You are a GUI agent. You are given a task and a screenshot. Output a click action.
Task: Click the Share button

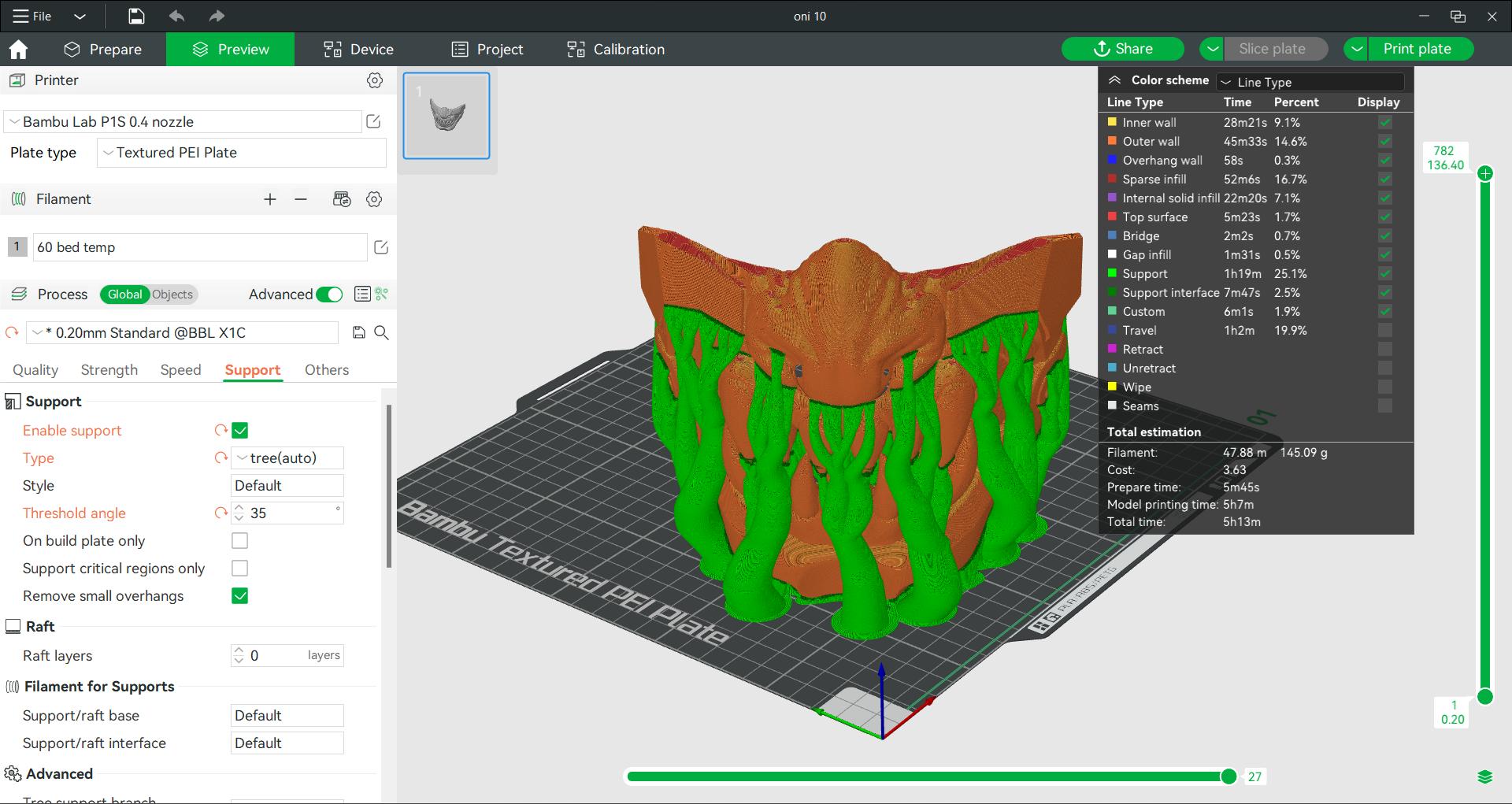pyautogui.click(x=1123, y=49)
